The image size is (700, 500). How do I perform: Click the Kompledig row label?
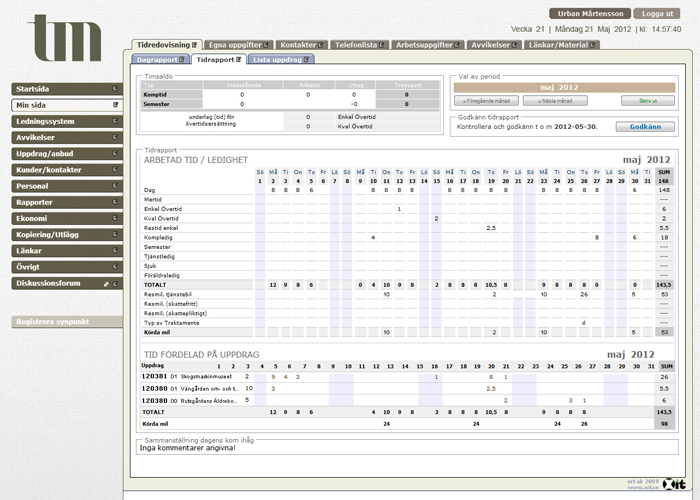coord(158,238)
